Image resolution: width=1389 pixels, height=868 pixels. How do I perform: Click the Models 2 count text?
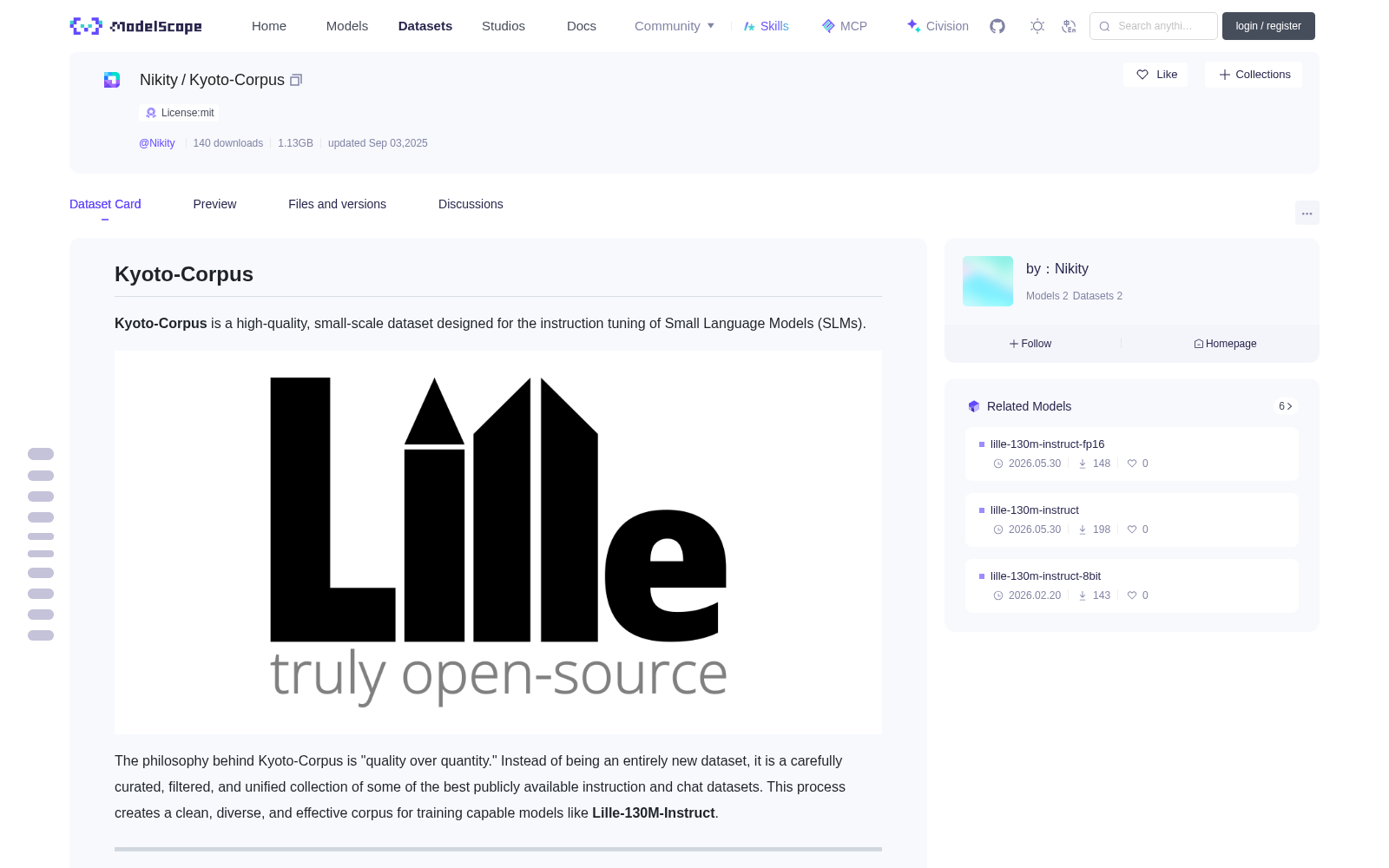[x=1047, y=296]
